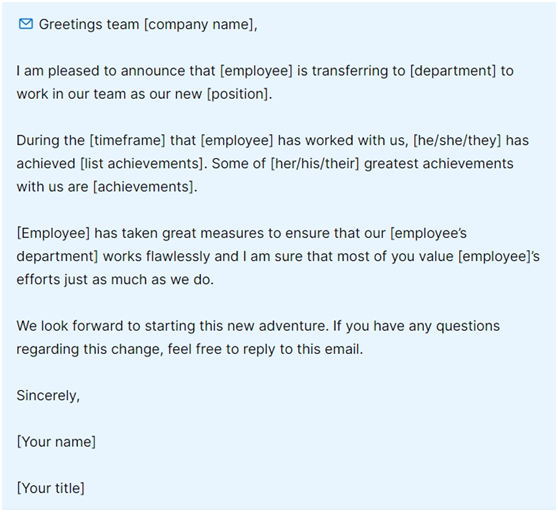Click the [employee] placeholder after timeframe
Viewport: 558px width, 512px height.
click(237, 140)
